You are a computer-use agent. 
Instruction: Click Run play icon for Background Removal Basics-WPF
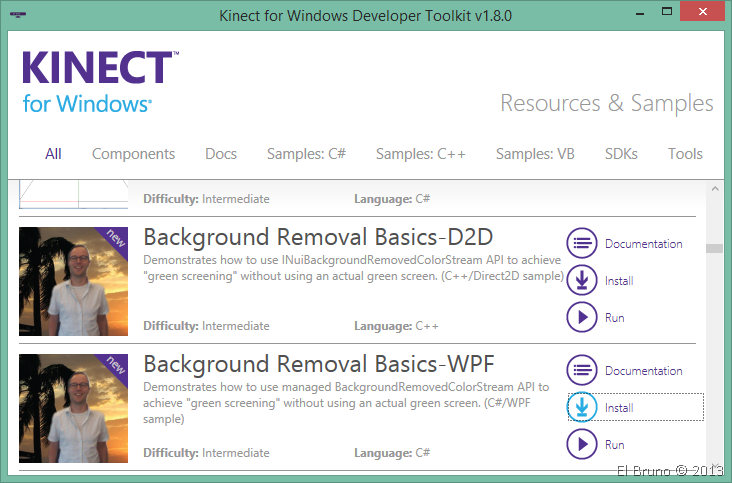coord(582,445)
